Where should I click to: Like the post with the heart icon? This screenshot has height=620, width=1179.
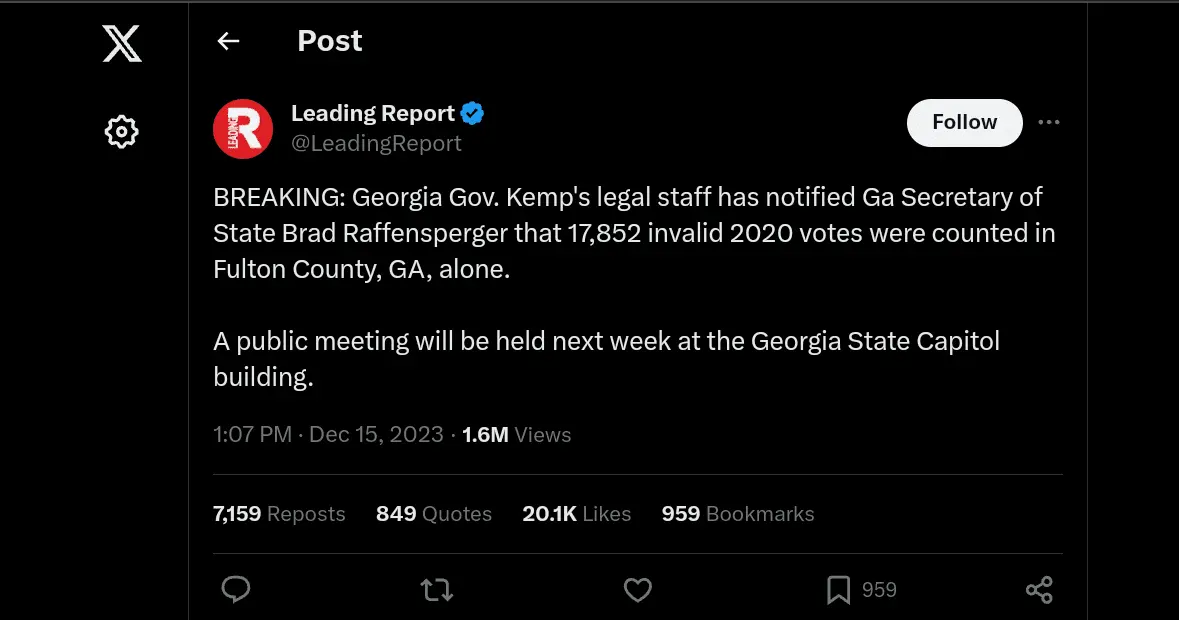pyautogui.click(x=638, y=590)
